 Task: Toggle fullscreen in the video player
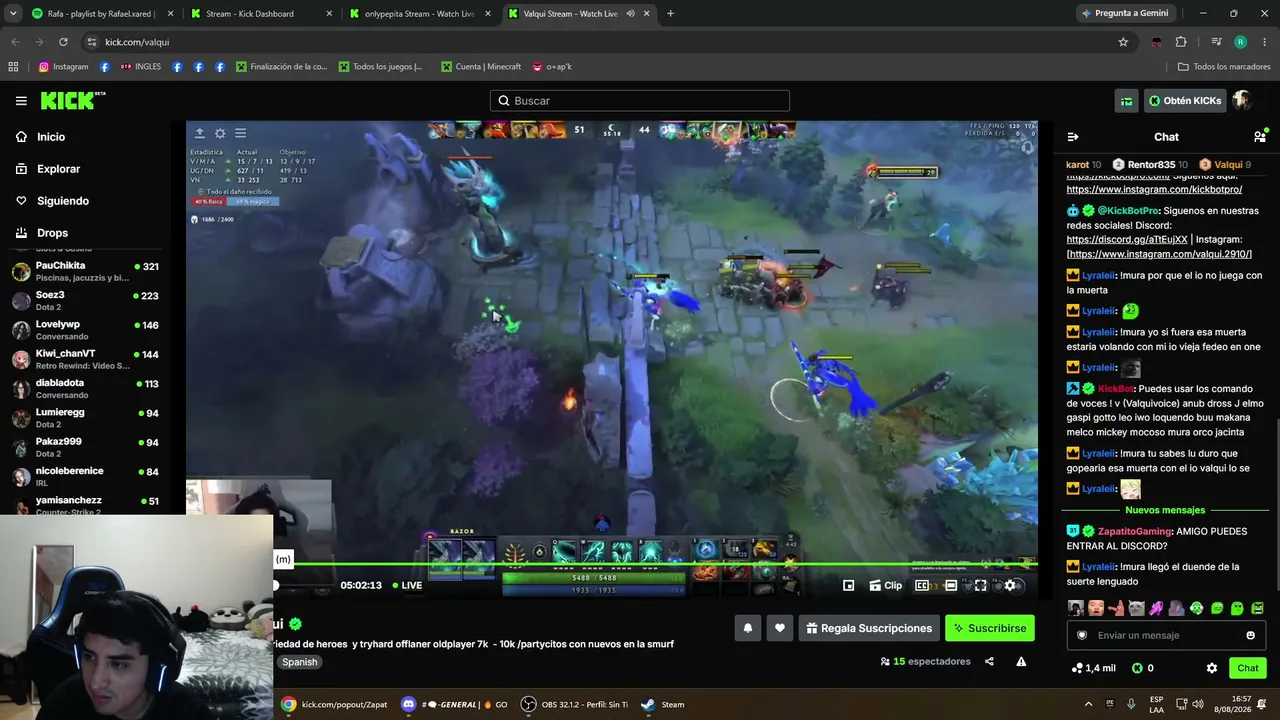[980, 586]
